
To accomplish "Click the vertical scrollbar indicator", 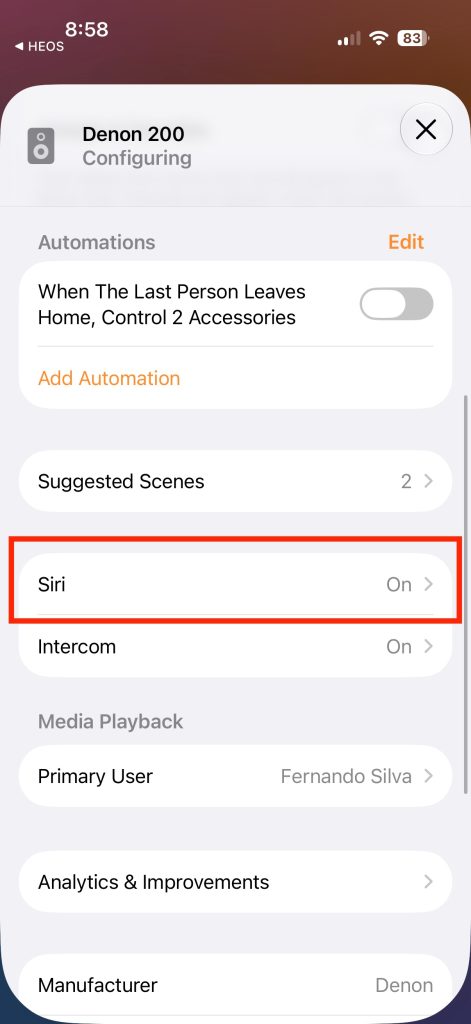I will point(466,594).
